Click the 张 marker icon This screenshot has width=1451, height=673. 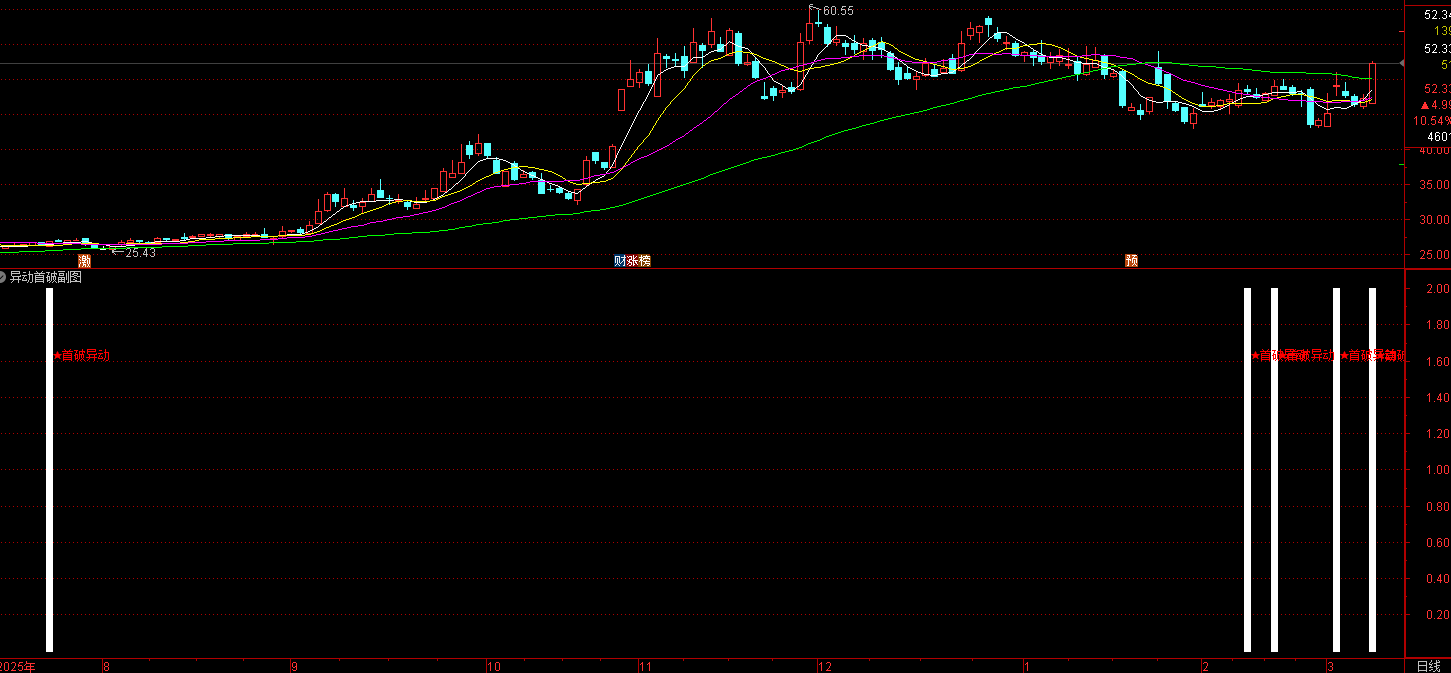pyautogui.click(x=632, y=261)
